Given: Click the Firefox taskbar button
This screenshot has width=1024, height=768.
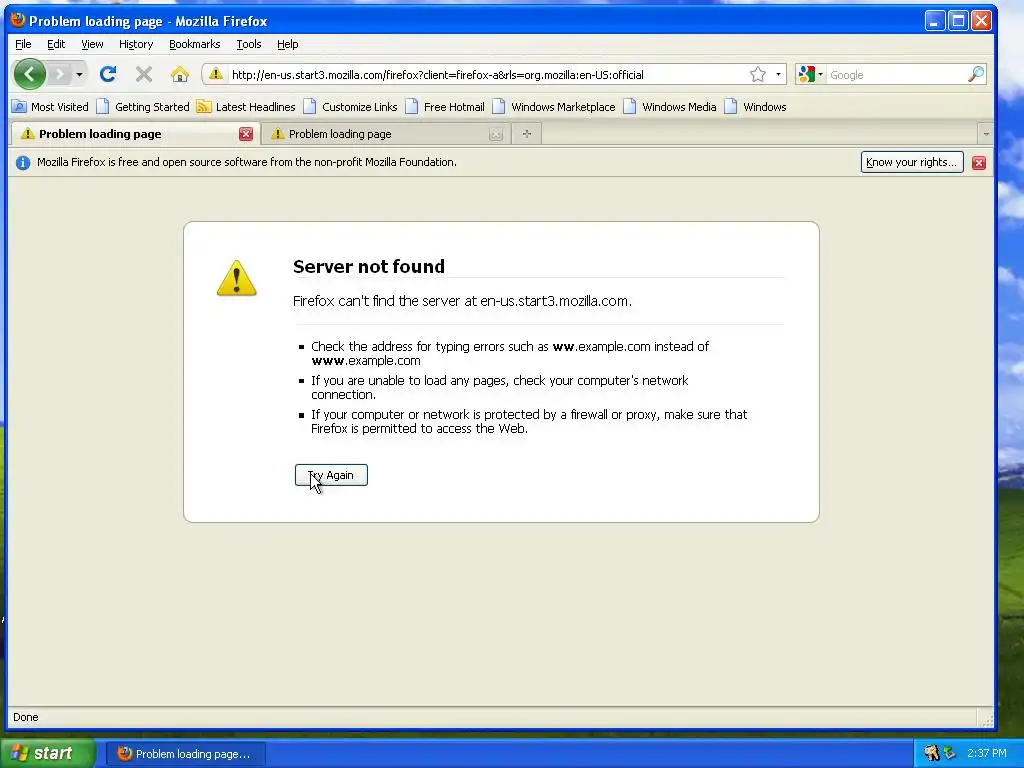Looking at the screenshot, I should [x=185, y=754].
